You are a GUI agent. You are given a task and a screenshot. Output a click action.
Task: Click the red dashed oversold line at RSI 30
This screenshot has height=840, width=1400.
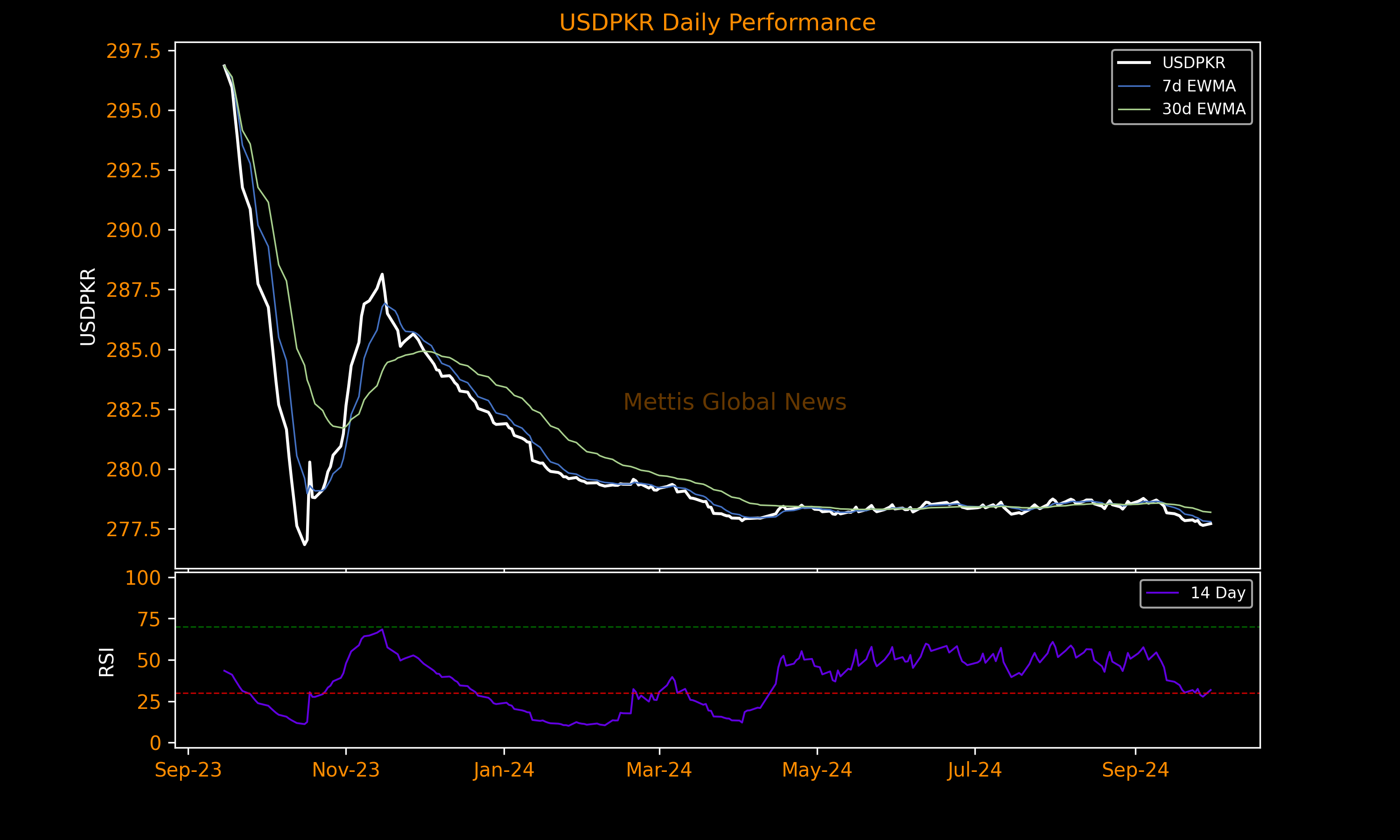click(718, 693)
